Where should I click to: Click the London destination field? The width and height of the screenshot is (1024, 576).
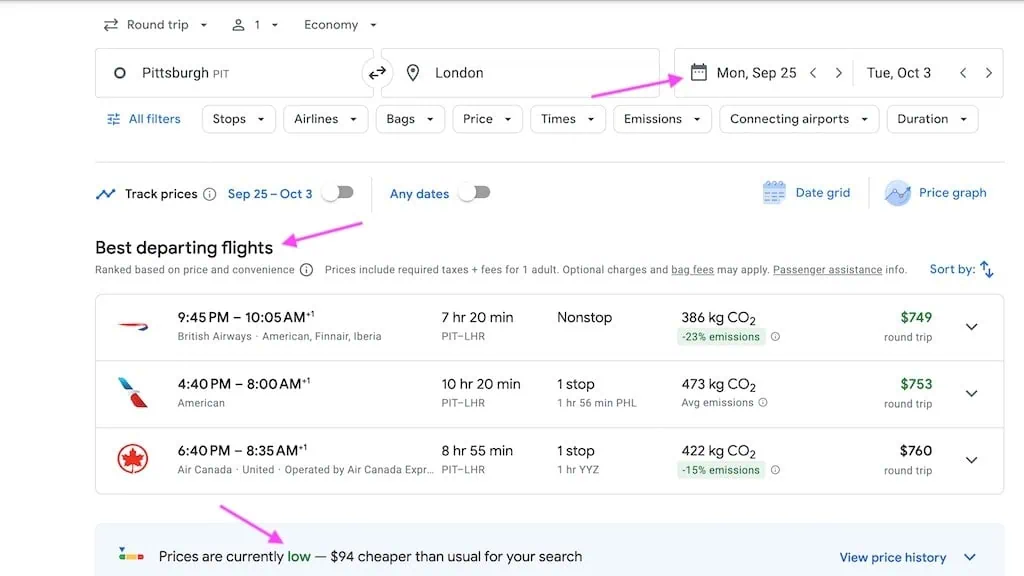pyautogui.click(x=520, y=73)
